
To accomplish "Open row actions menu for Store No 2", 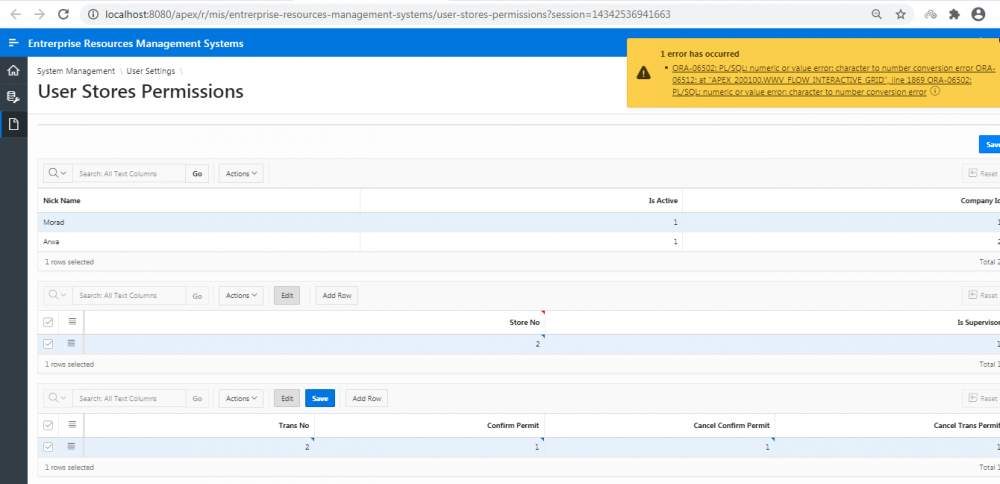I will (72, 343).
